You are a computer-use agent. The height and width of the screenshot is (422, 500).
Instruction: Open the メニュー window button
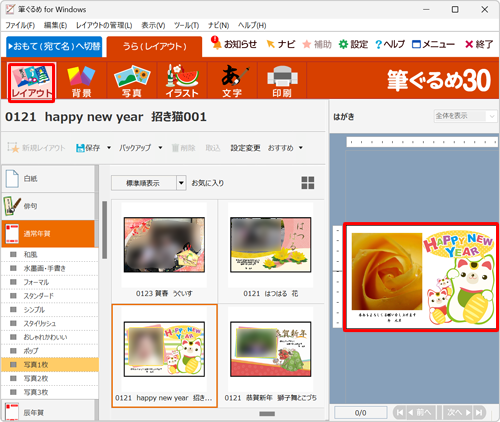pos(433,44)
